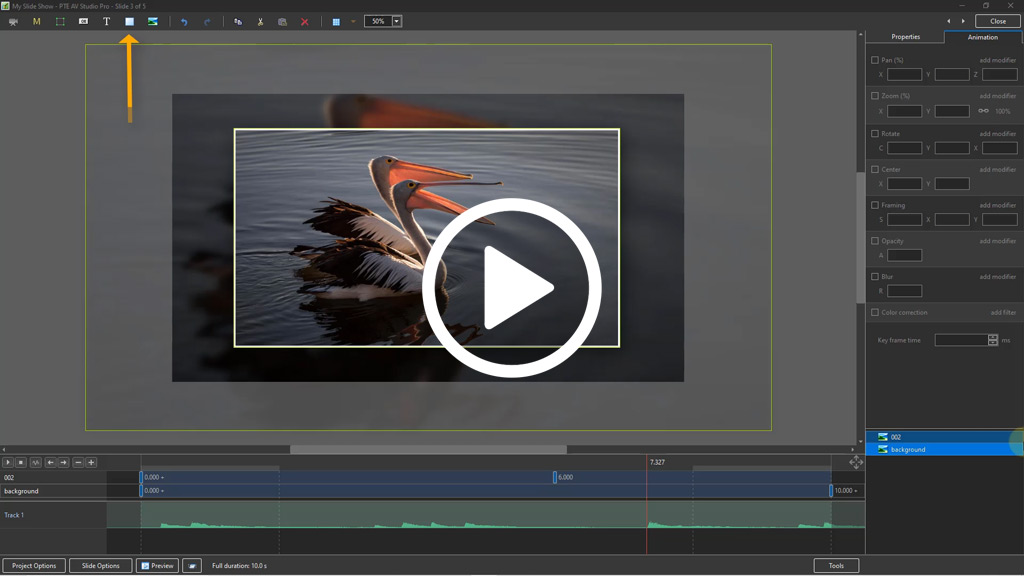
Task: Select the Text tool T icon
Action: click(x=106, y=22)
